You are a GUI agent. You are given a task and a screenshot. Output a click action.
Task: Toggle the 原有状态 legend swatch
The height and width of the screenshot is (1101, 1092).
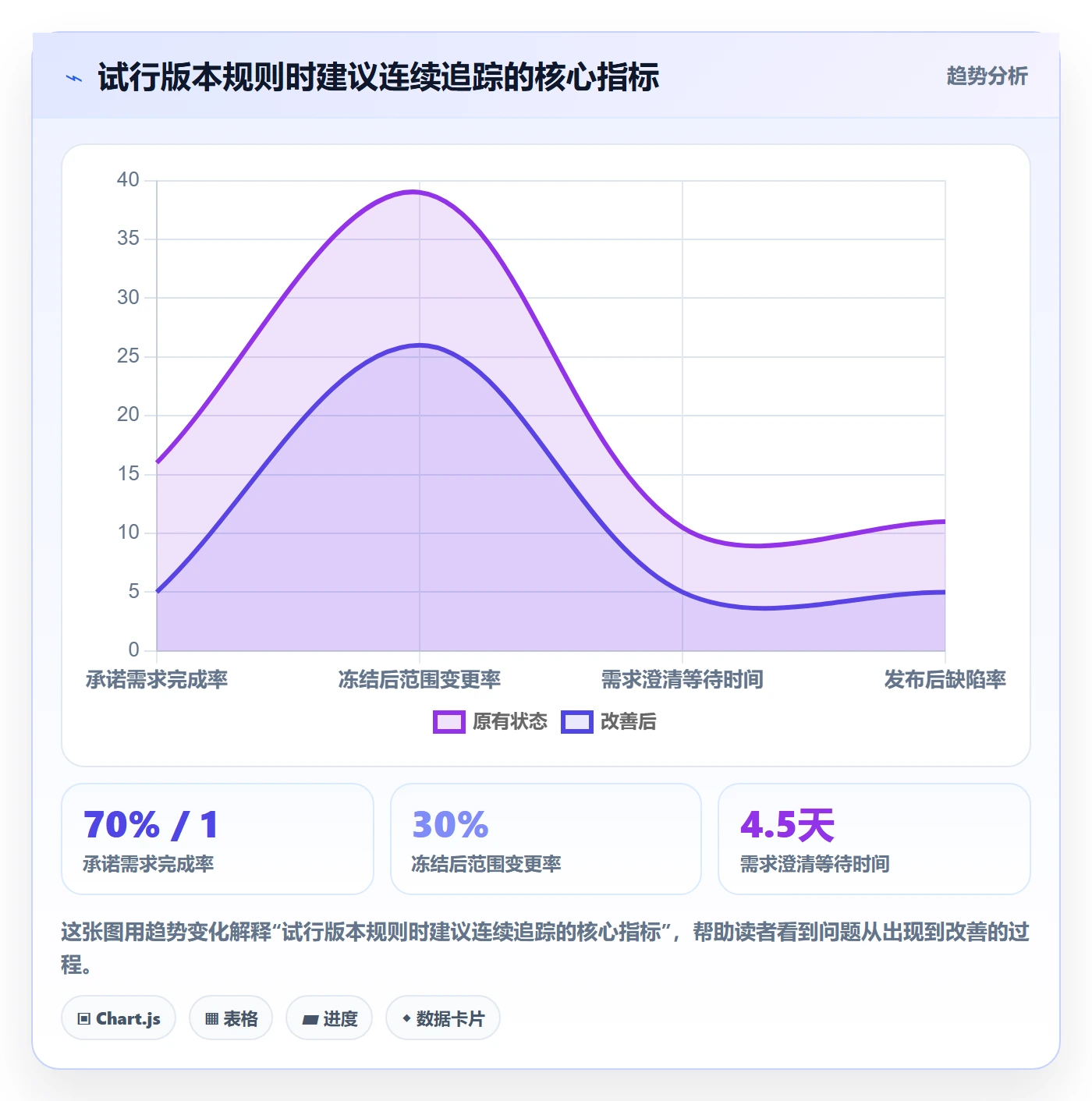[x=448, y=722]
